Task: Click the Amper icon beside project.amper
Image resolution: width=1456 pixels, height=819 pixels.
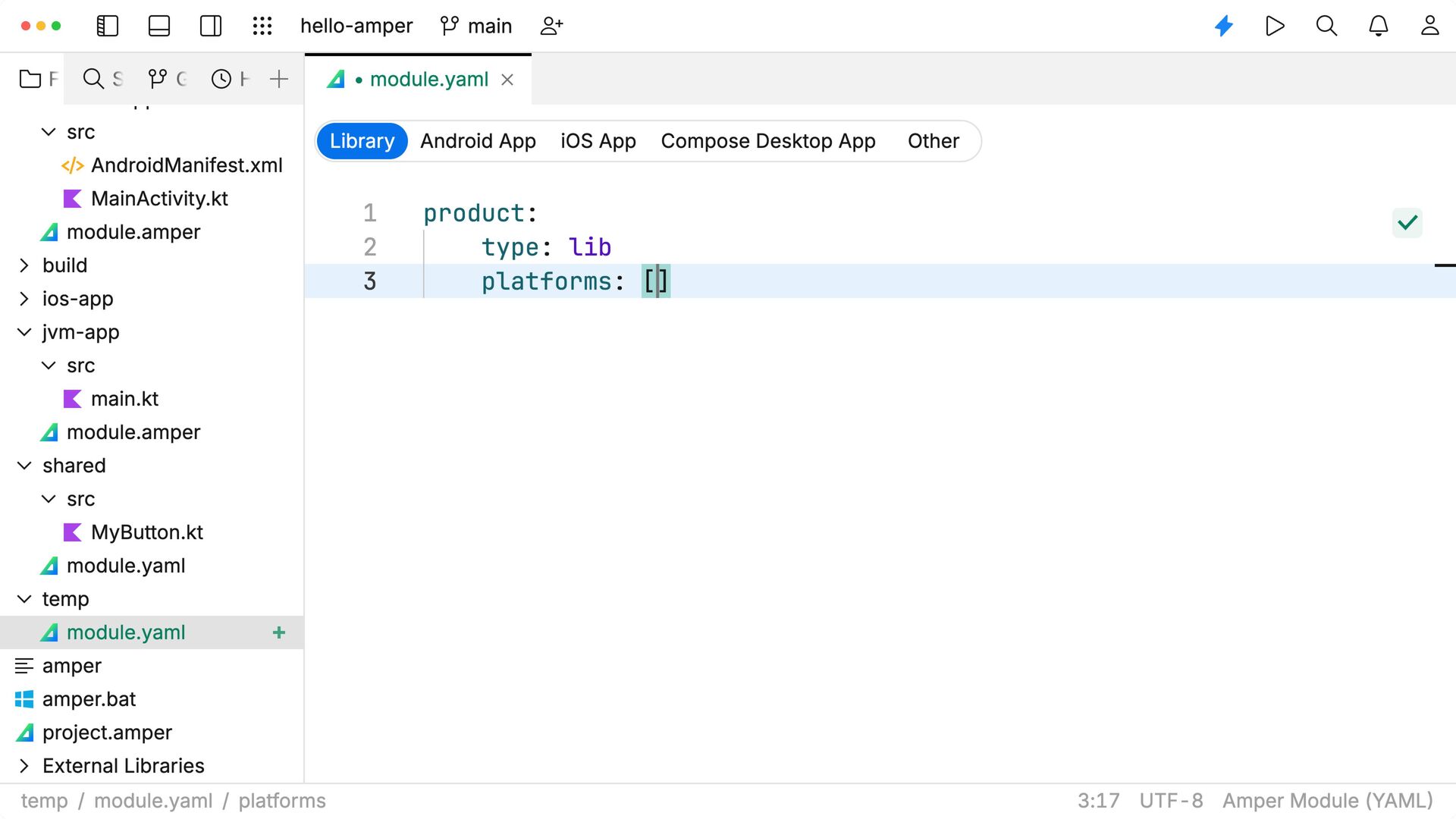Action: 24,733
